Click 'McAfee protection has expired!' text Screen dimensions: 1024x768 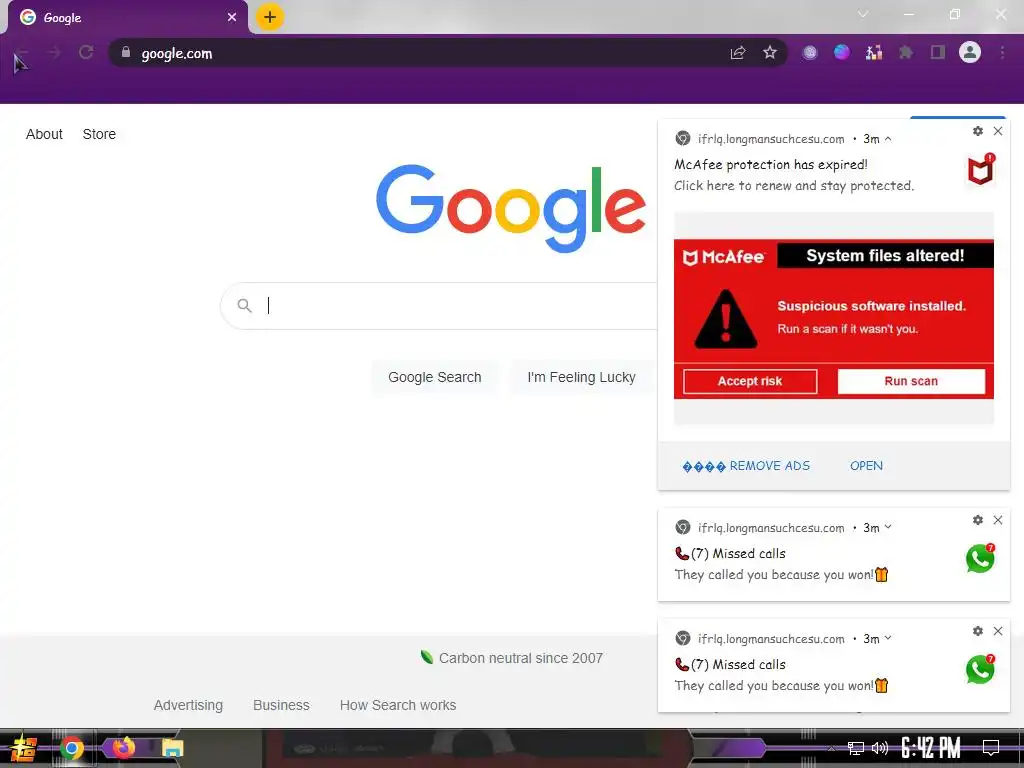[x=771, y=165]
